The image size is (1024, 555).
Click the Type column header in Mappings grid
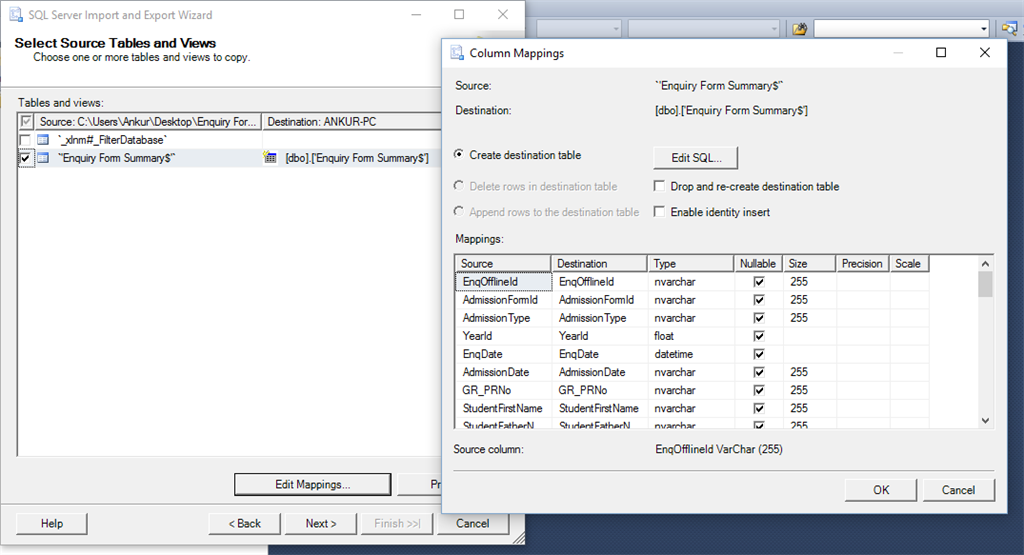[x=690, y=263]
